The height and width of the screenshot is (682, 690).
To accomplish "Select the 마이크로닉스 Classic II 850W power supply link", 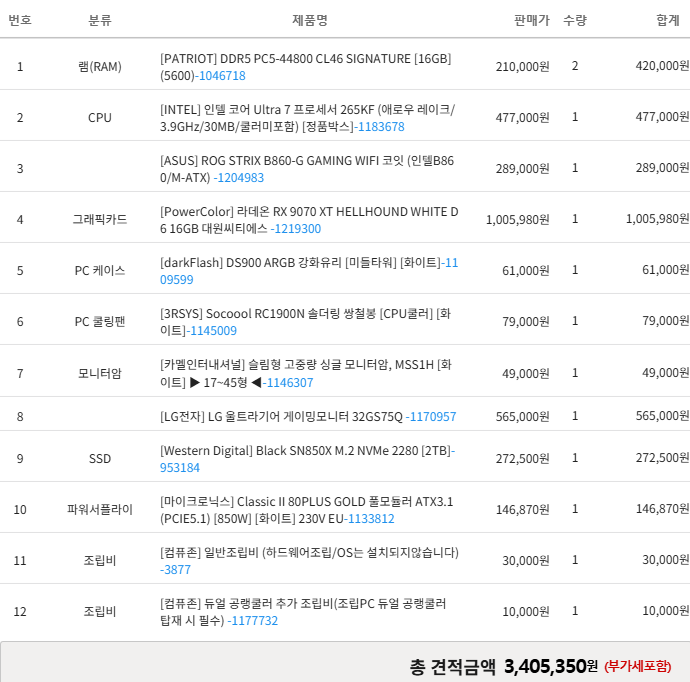I will click(307, 502).
